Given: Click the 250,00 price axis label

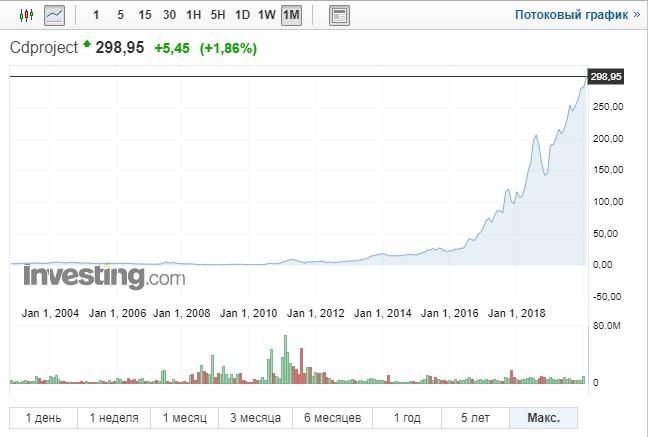Looking at the screenshot, I should tap(608, 107).
